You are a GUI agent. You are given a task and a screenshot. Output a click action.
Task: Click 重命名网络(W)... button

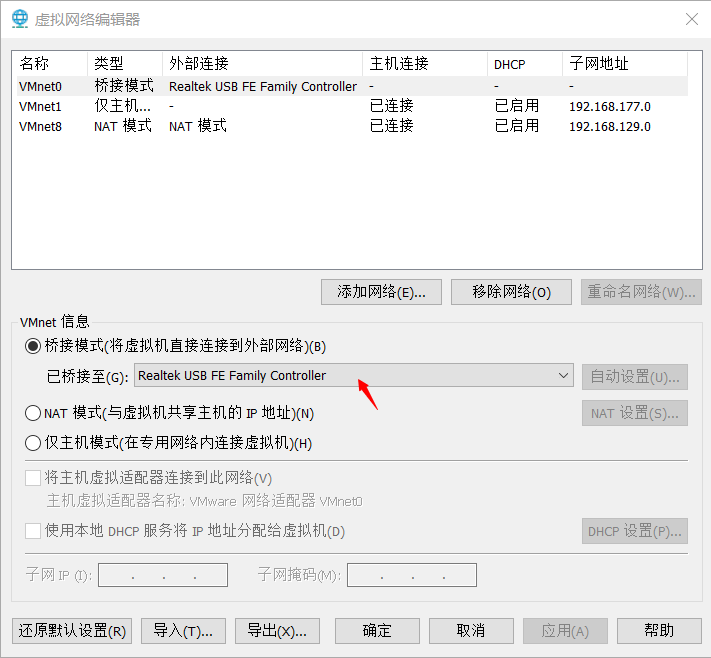641,292
